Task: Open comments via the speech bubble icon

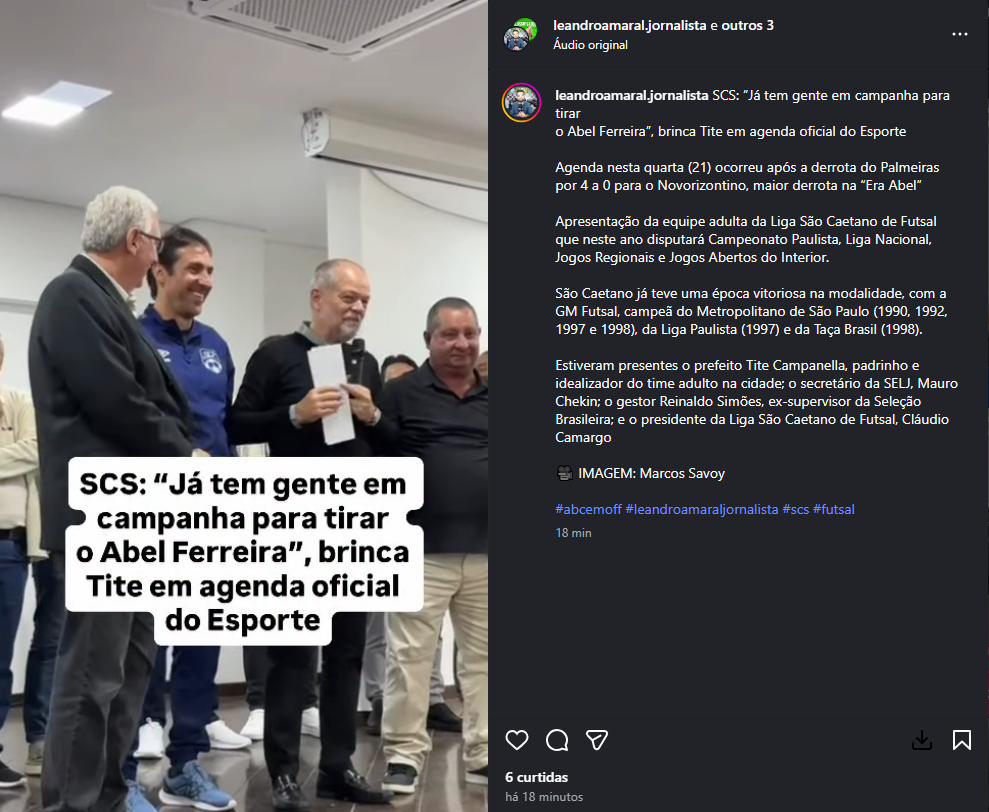Action: click(x=557, y=740)
